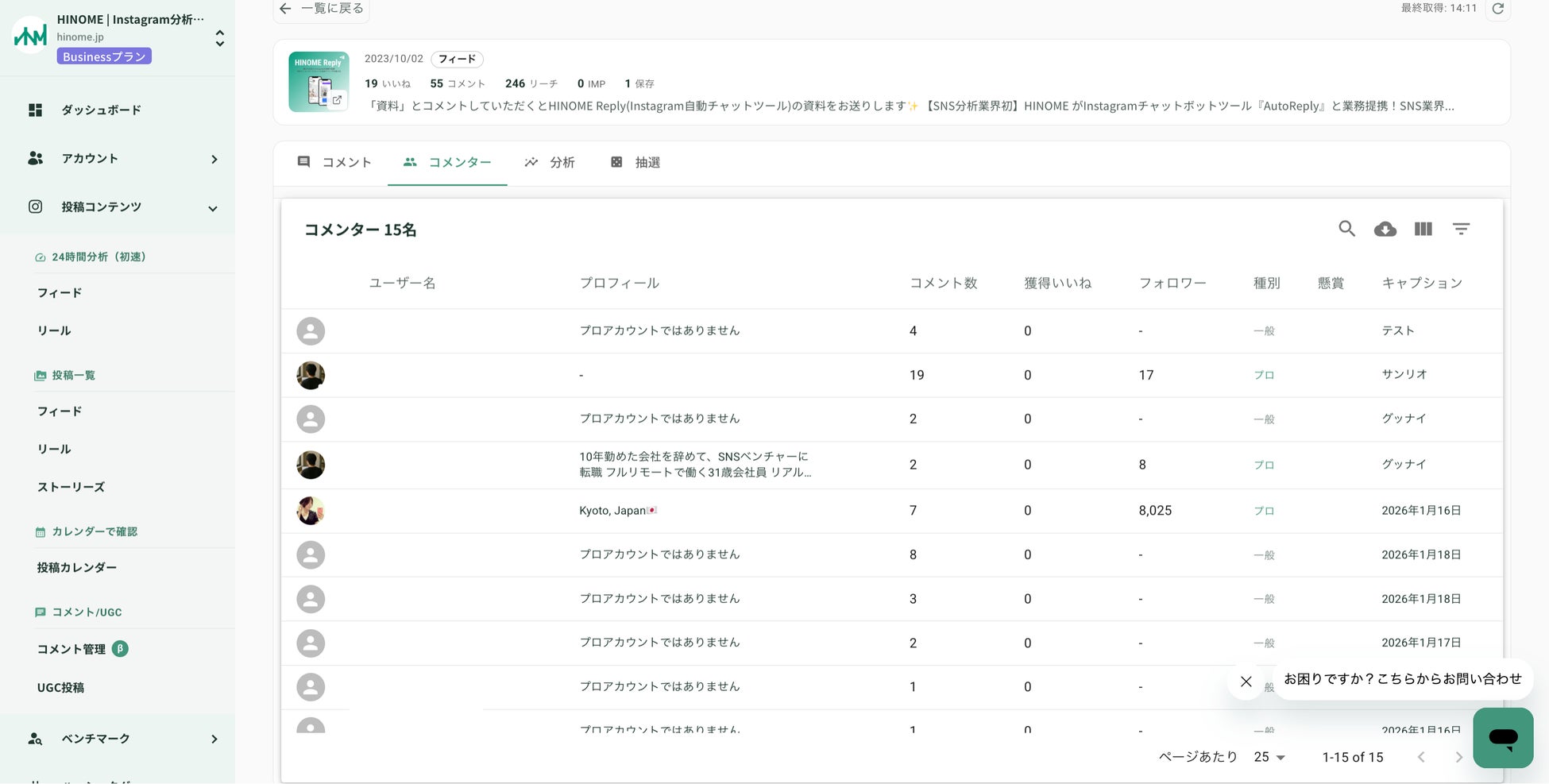1549x784 pixels.
Task: Refresh data with the reload icon
Action: (x=1497, y=9)
